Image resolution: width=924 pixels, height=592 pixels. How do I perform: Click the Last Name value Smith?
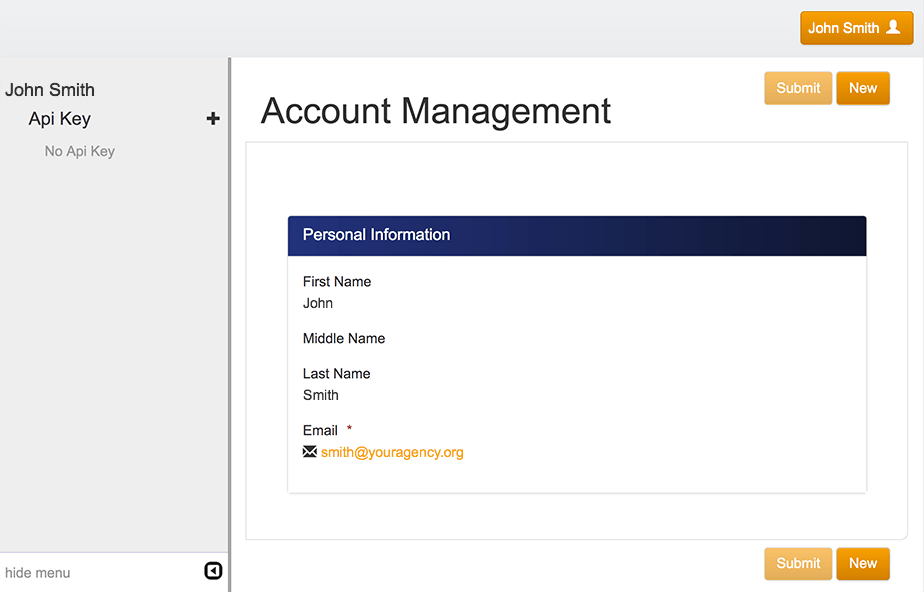(321, 395)
